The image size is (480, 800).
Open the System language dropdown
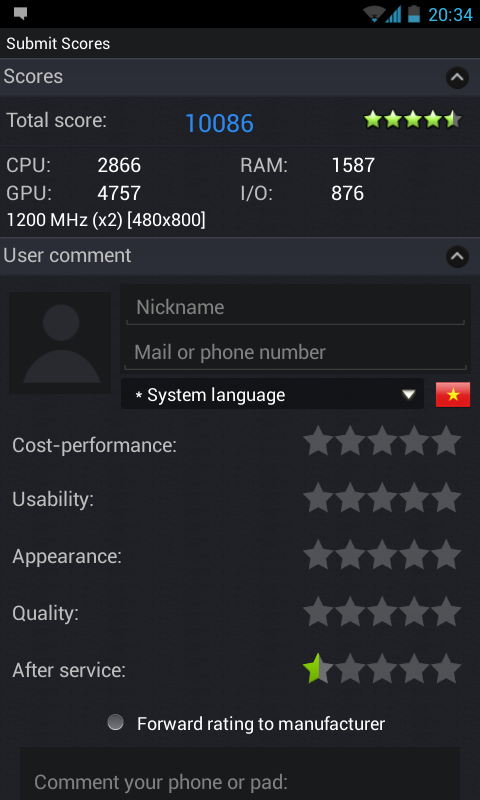272,393
